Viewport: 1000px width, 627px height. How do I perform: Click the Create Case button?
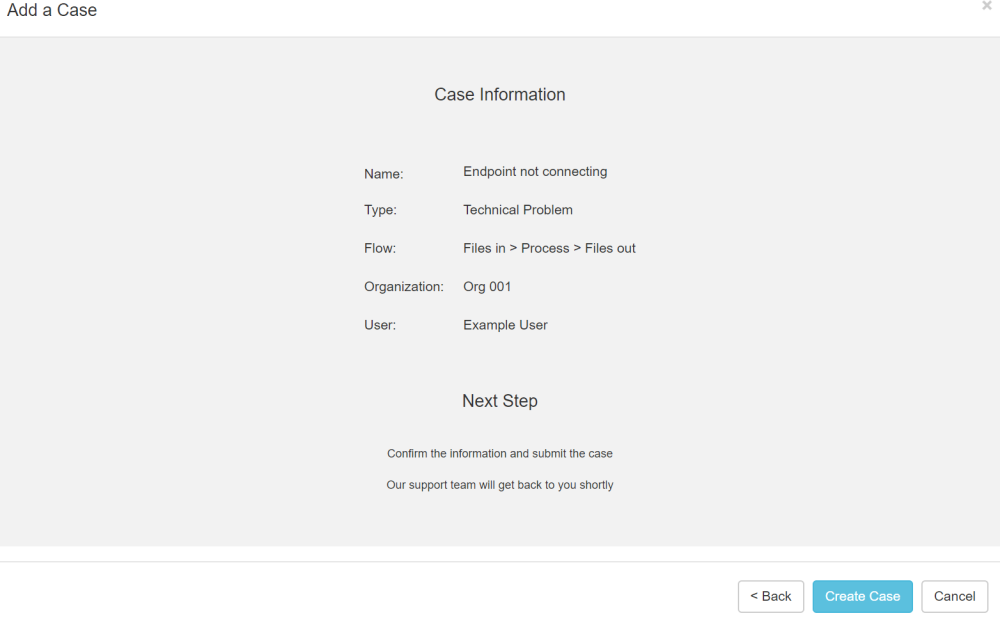[862, 596]
